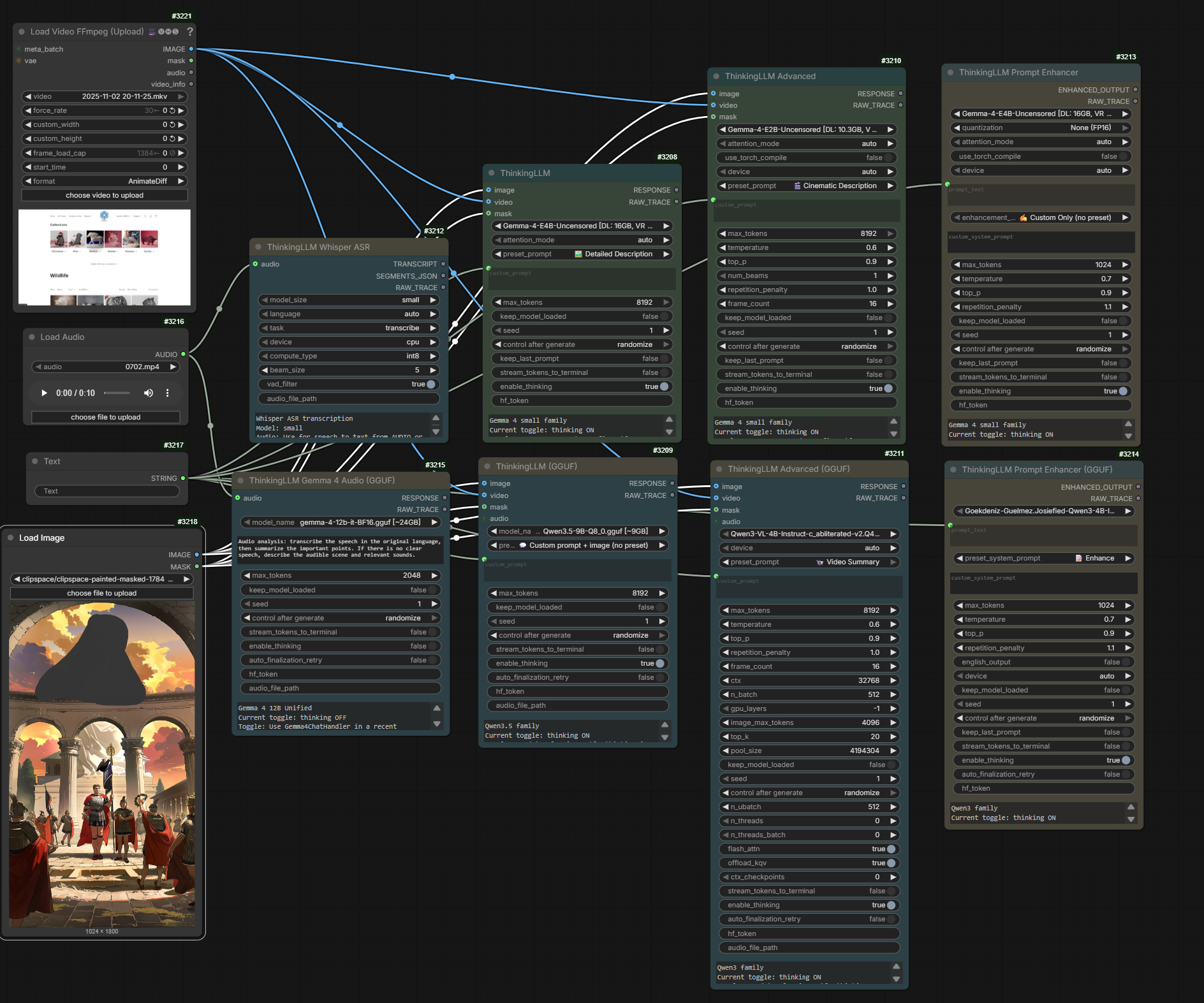The height and width of the screenshot is (1003, 1204).
Task: Open help icon on Load Video FFmpeg node
Action: pyautogui.click(x=190, y=31)
